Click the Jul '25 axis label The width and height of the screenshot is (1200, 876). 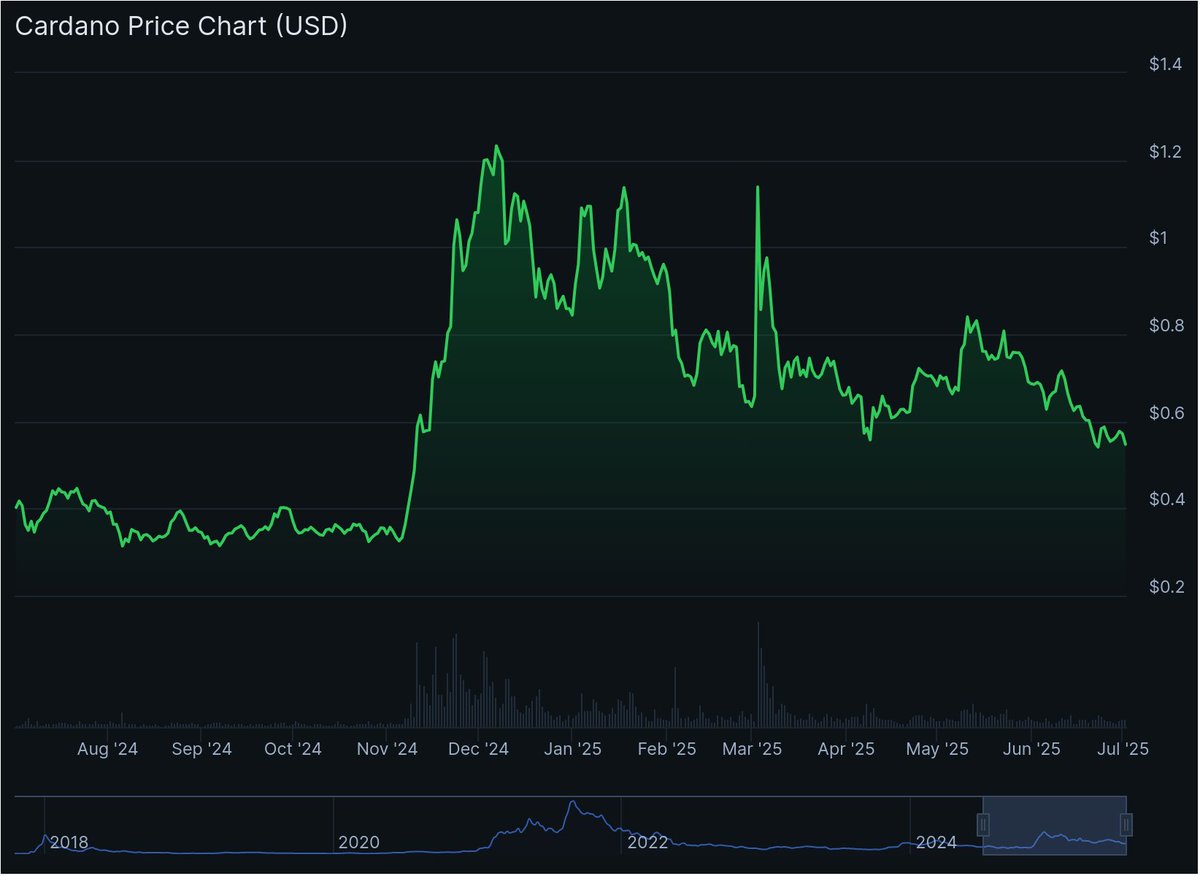pyautogui.click(x=1124, y=748)
